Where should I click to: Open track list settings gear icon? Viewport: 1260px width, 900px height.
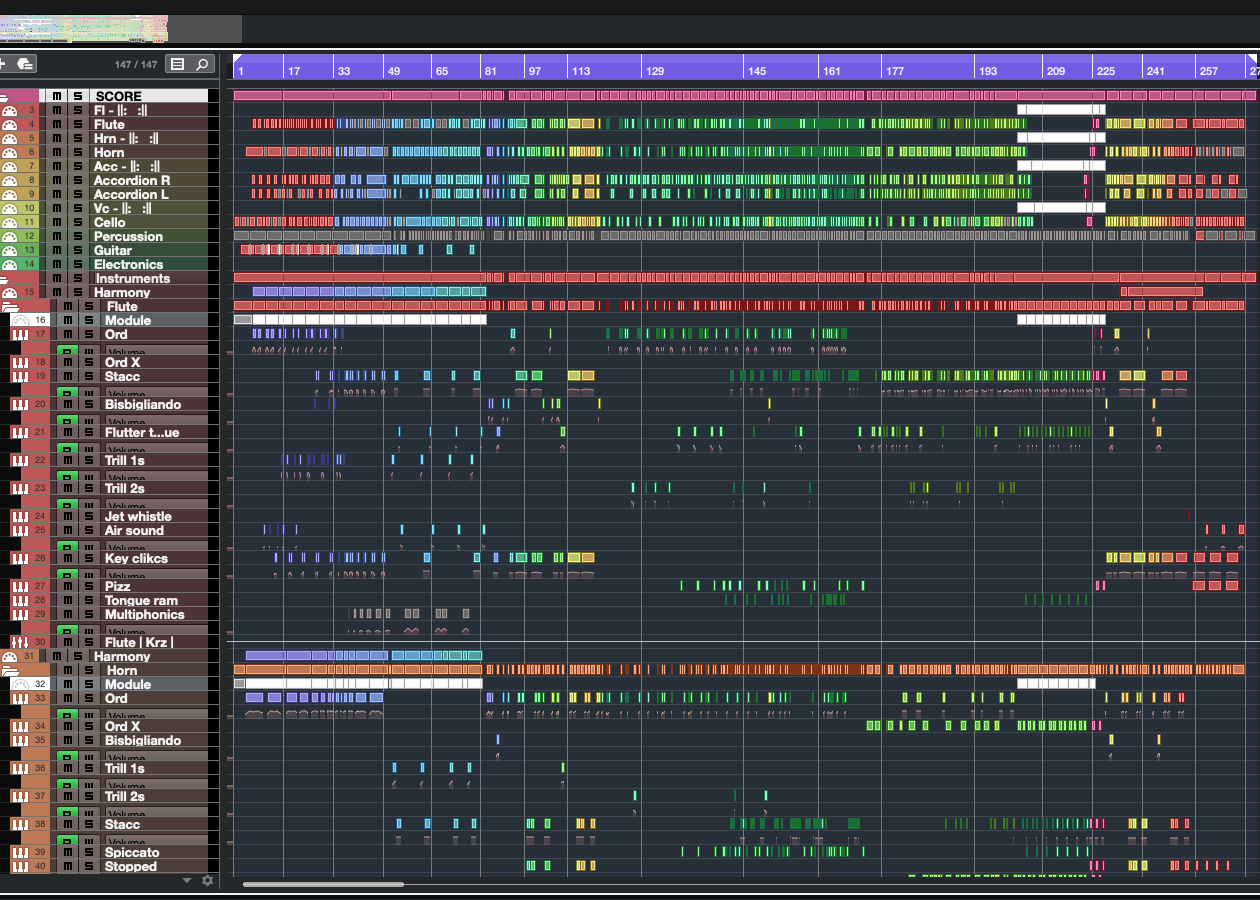coord(207,880)
